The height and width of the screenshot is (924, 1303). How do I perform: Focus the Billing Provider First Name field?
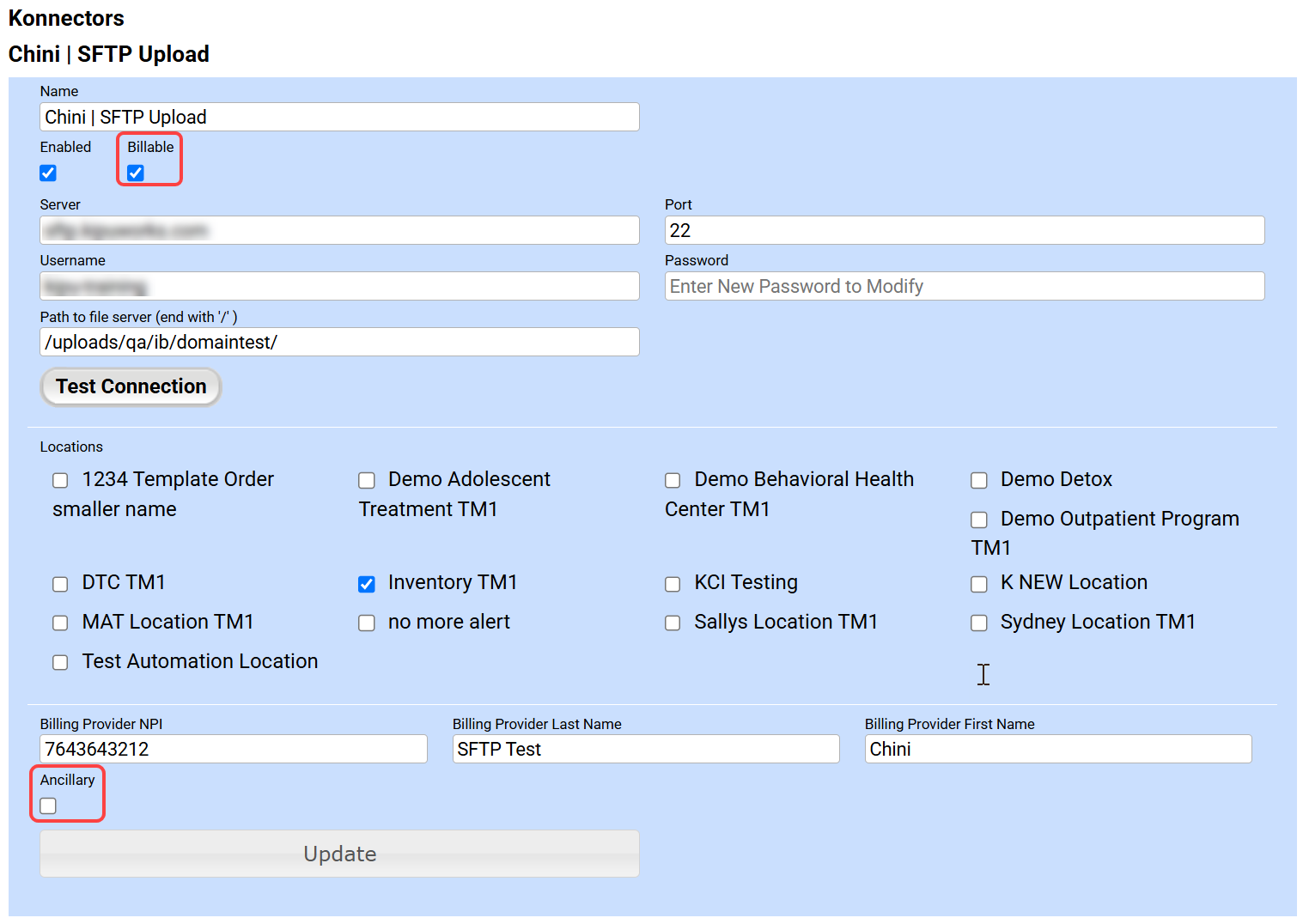pyautogui.click(x=1057, y=749)
